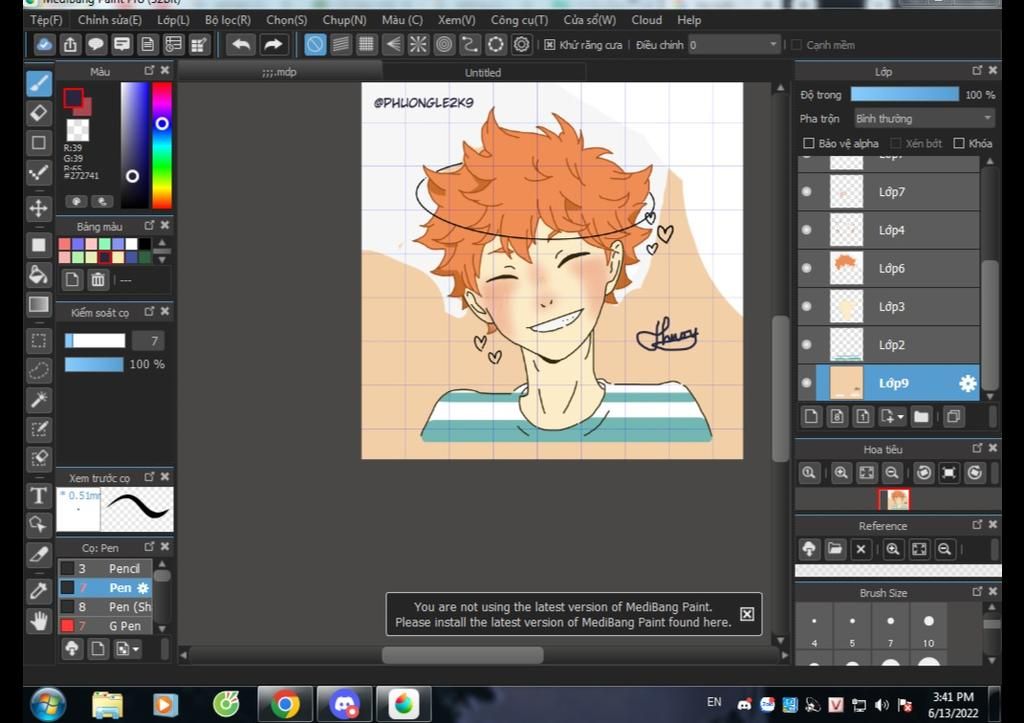Open the Công cụ(T) menu
The width and height of the screenshot is (1024, 723).
[519, 20]
